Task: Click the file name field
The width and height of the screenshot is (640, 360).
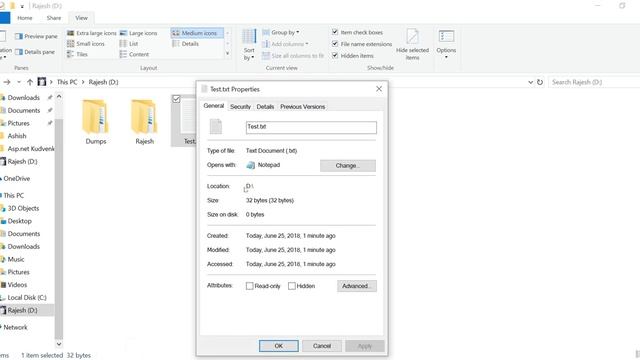Action: click(x=311, y=127)
